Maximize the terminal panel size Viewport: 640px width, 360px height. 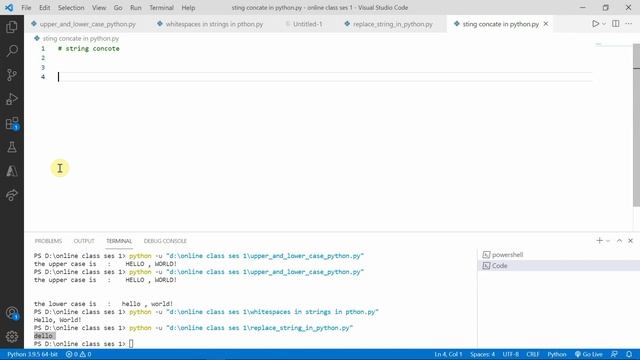click(x=619, y=241)
